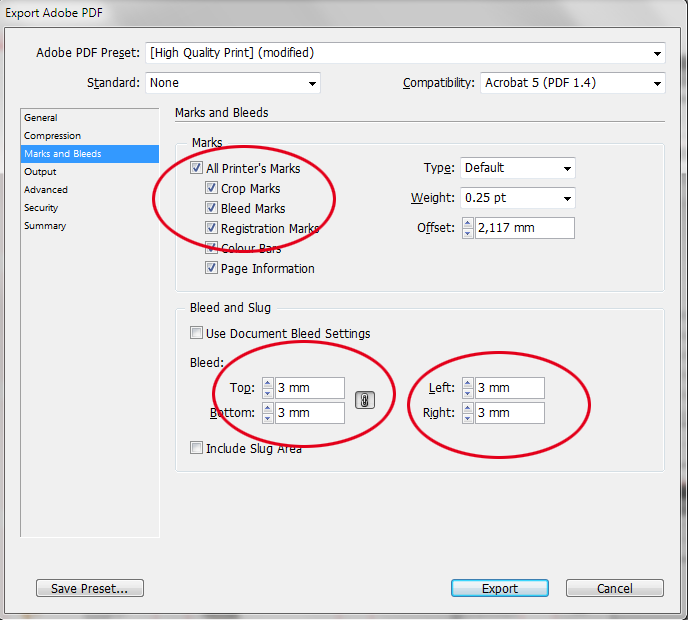Open the marks Weight dropdown
688x620 pixels.
[517, 198]
